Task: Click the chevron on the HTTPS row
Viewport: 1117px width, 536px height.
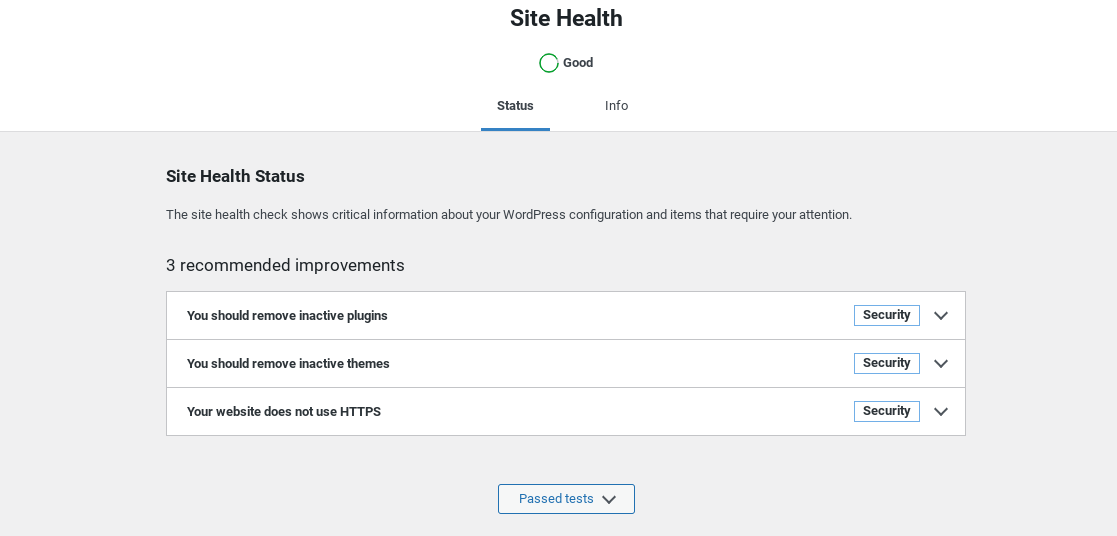Action: tap(940, 412)
